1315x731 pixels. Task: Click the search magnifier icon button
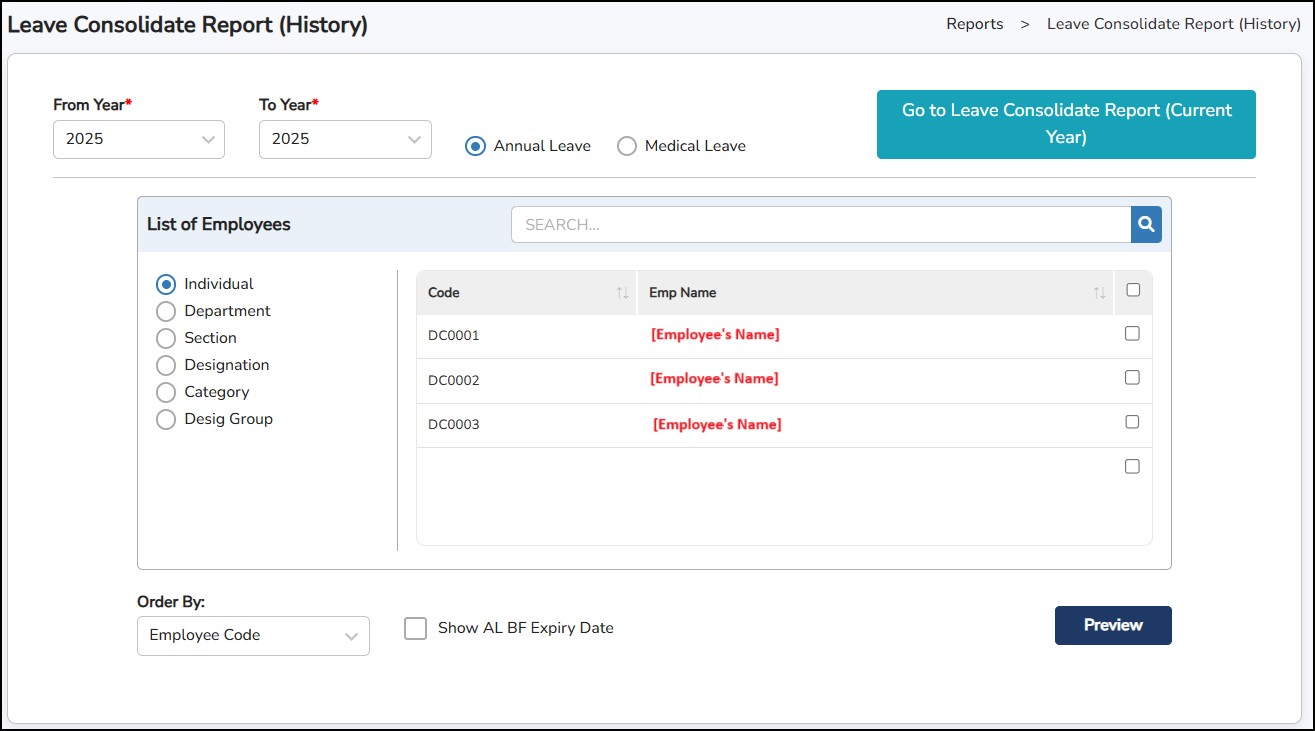click(x=1146, y=225)
